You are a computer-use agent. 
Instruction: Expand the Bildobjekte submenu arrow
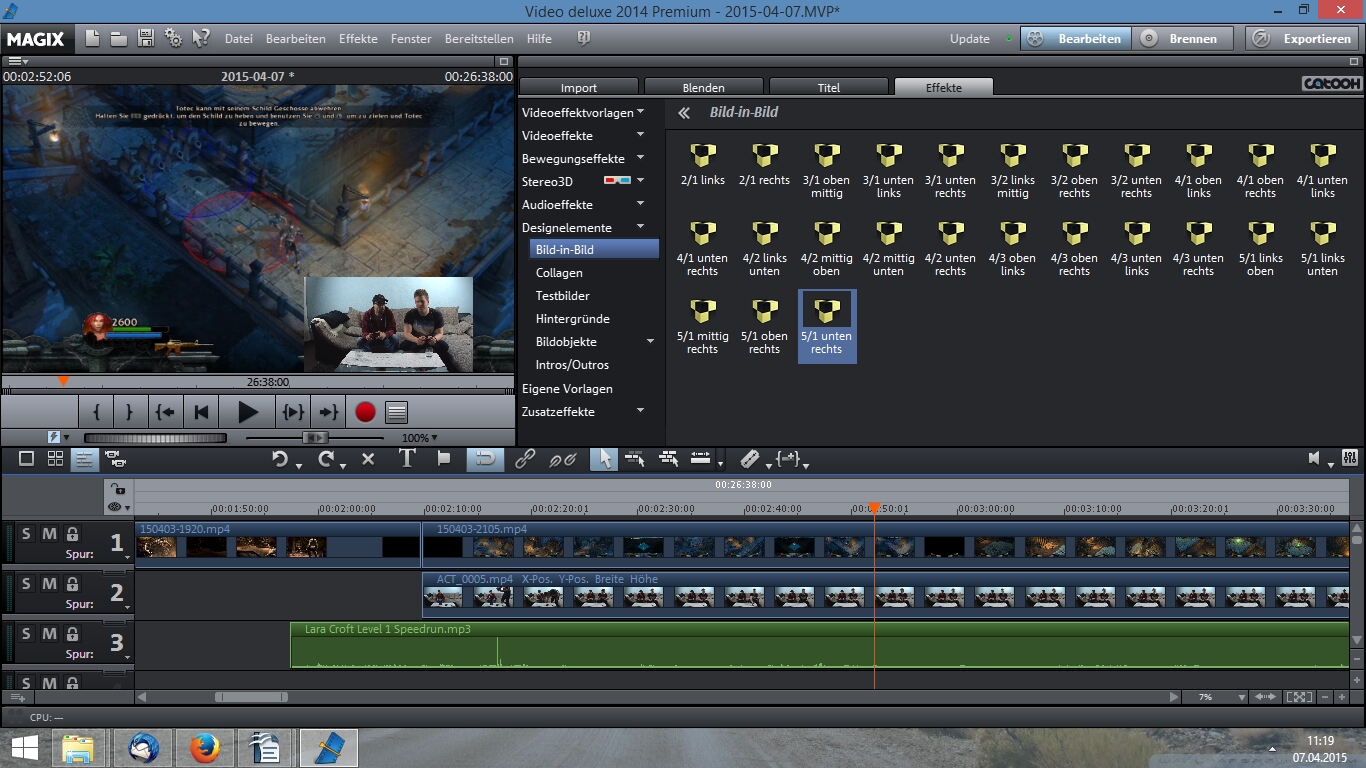(x=650, y=341)
